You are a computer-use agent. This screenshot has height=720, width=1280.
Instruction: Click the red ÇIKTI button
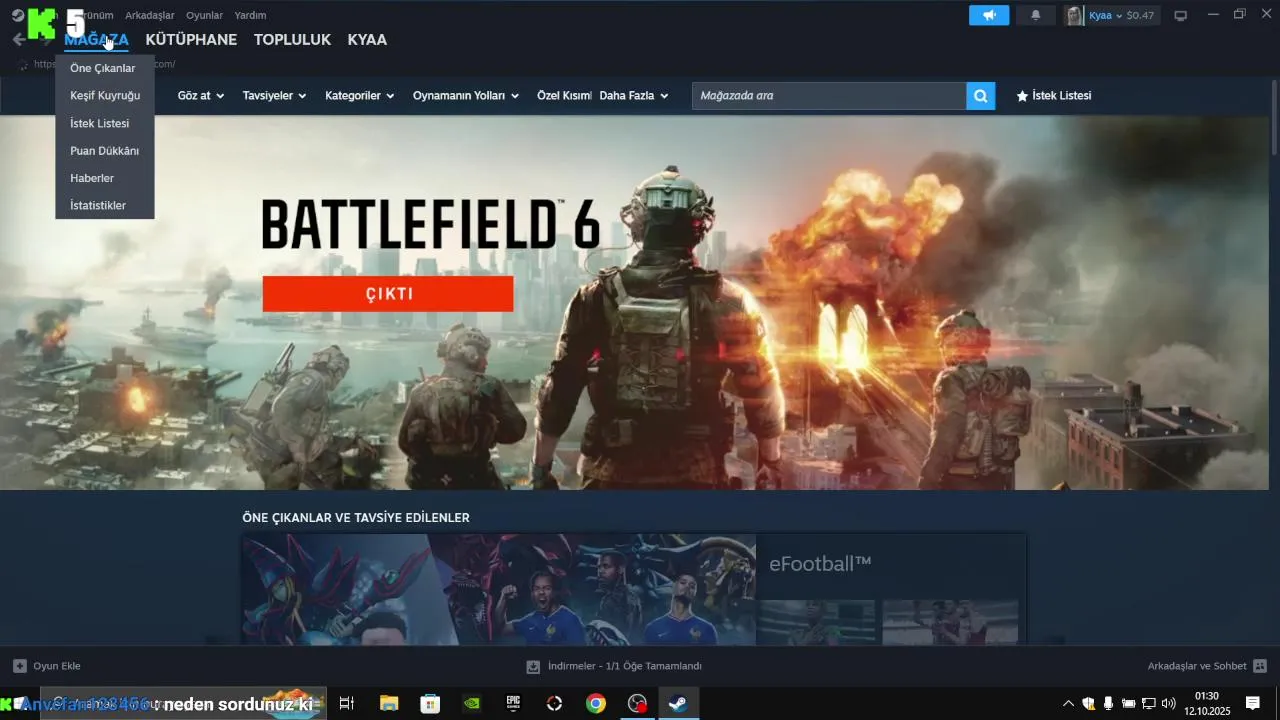(388, 294)
